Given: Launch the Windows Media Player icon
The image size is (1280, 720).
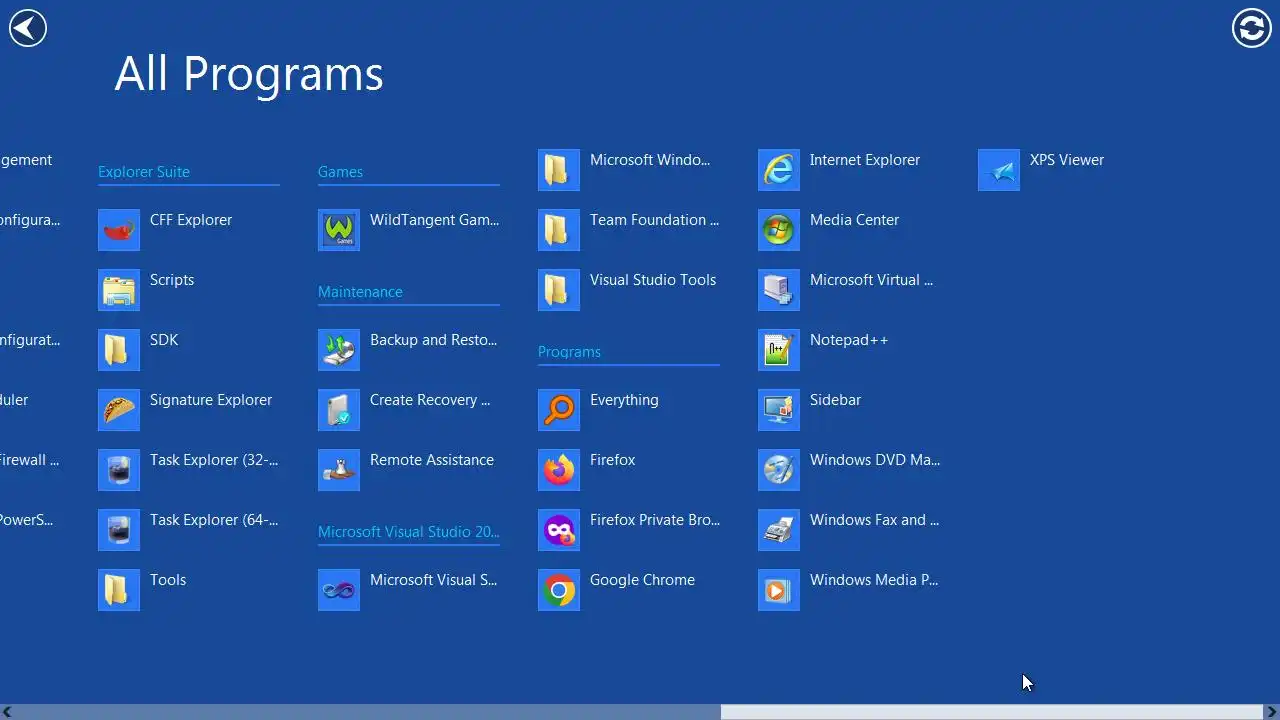Looking at the screenshot, I should 779,590.
